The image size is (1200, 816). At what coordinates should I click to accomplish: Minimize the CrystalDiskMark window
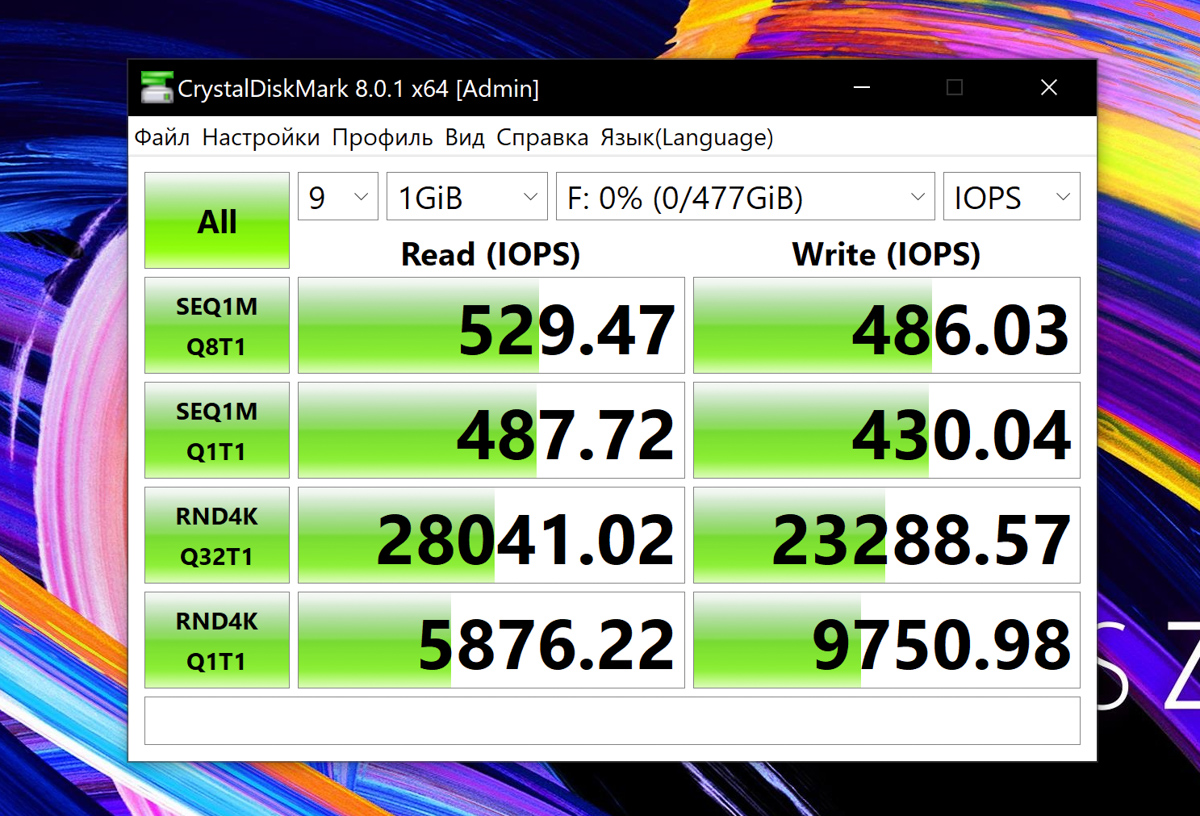coord(861,88)
